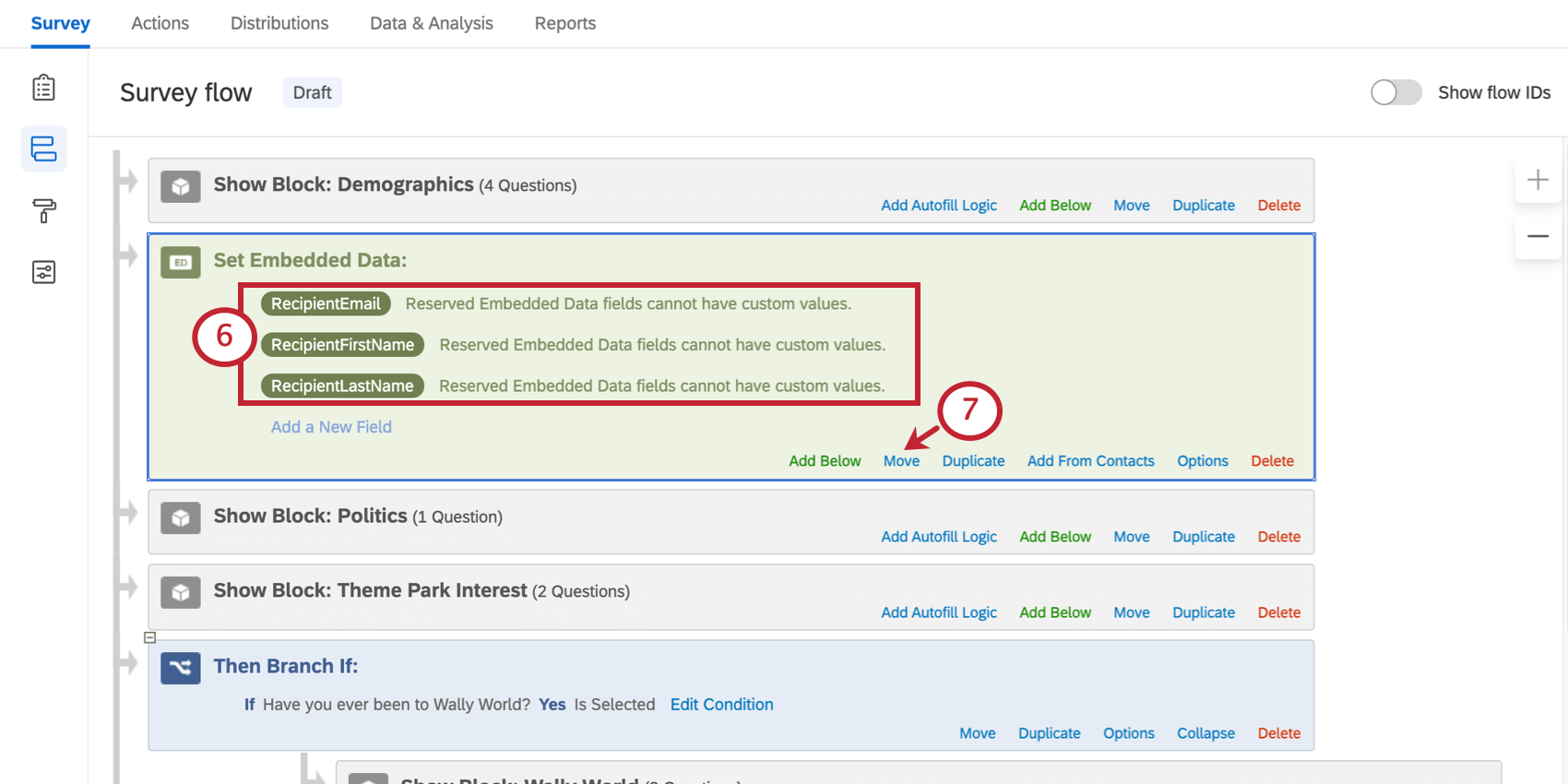The width and height of the screenshot is (1568, 784).
Task: Open Look and feel paint roller icon
Action: (43, 210)
